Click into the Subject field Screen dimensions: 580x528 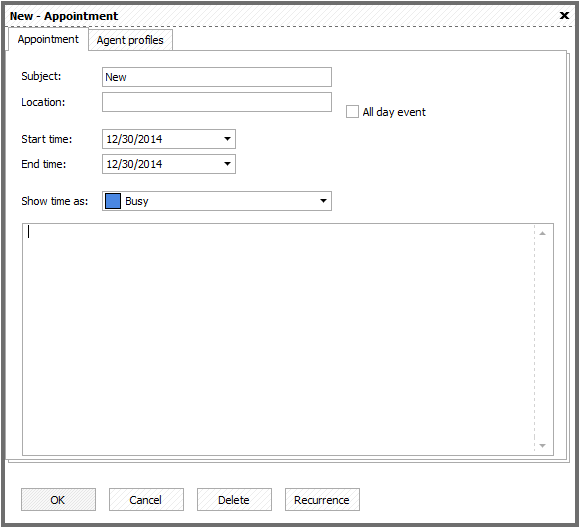(217, 77)
